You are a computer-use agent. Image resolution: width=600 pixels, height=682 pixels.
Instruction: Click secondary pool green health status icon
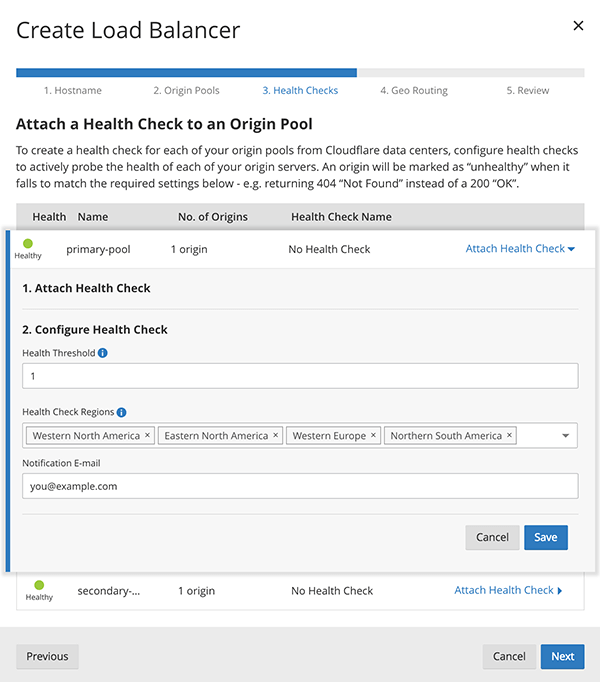coord(39,585)
